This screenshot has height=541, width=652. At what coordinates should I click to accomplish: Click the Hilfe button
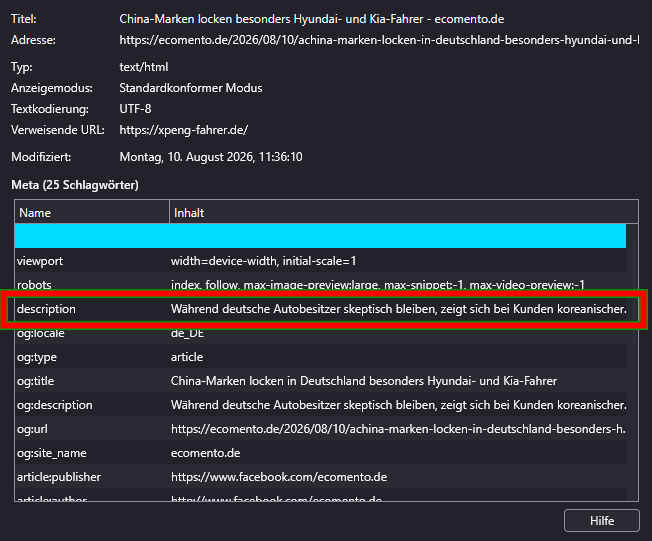pos(601,520)
